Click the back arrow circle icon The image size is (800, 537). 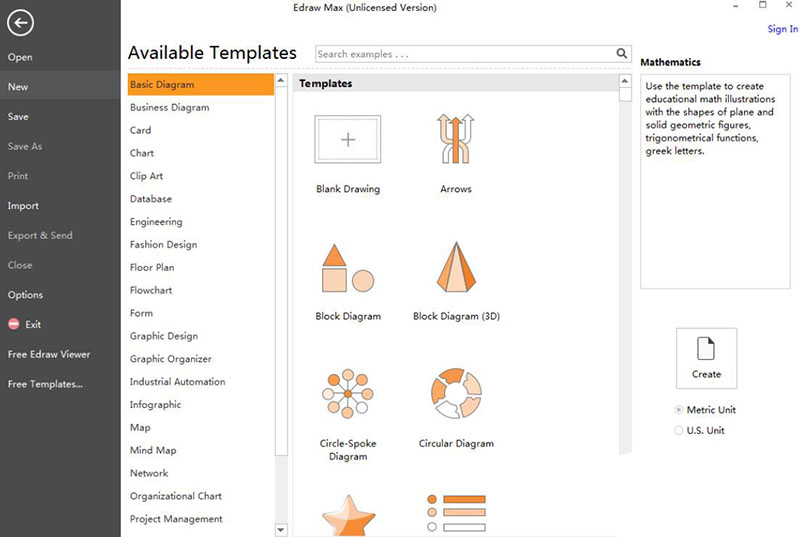coord(20,22)
